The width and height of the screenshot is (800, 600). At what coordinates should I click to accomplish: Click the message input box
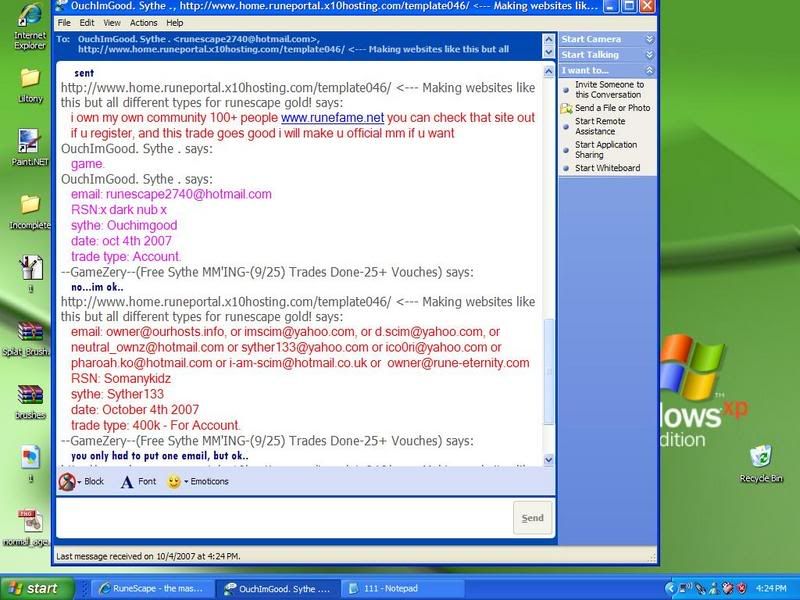tap(284, 518)
